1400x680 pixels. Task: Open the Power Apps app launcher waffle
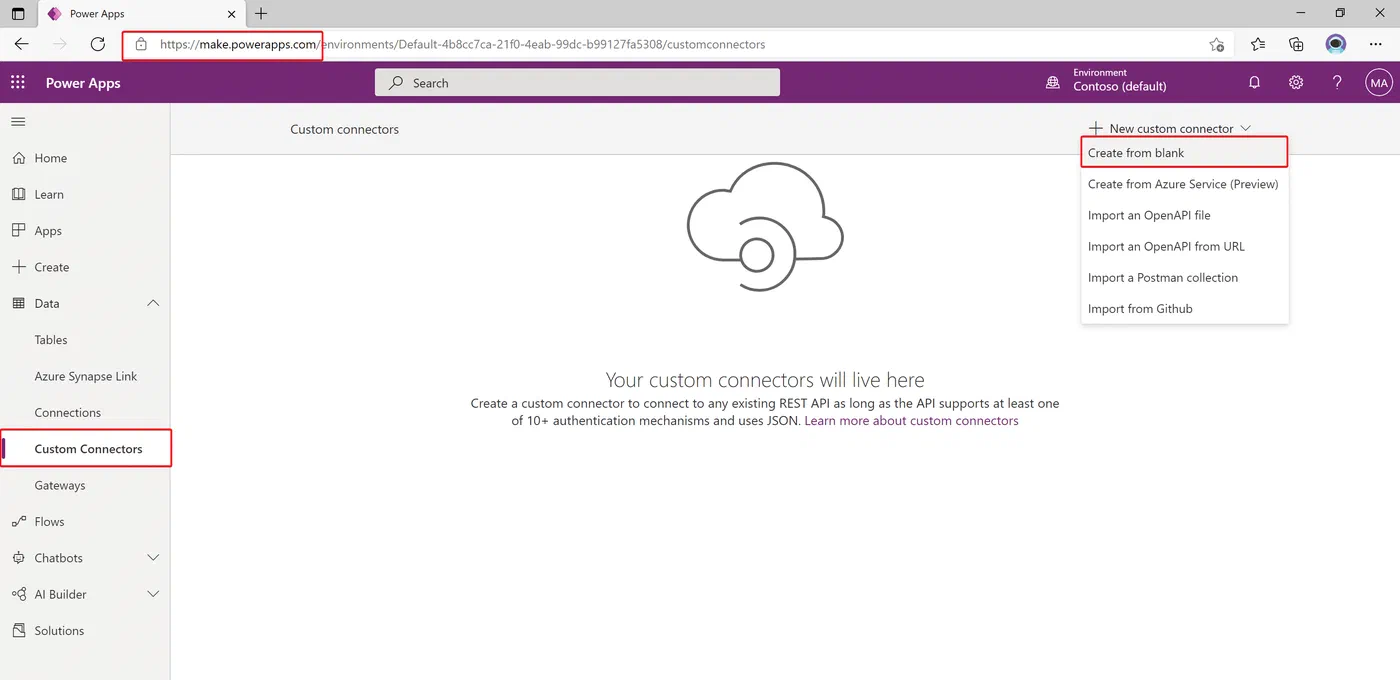[x=18, y=83]
